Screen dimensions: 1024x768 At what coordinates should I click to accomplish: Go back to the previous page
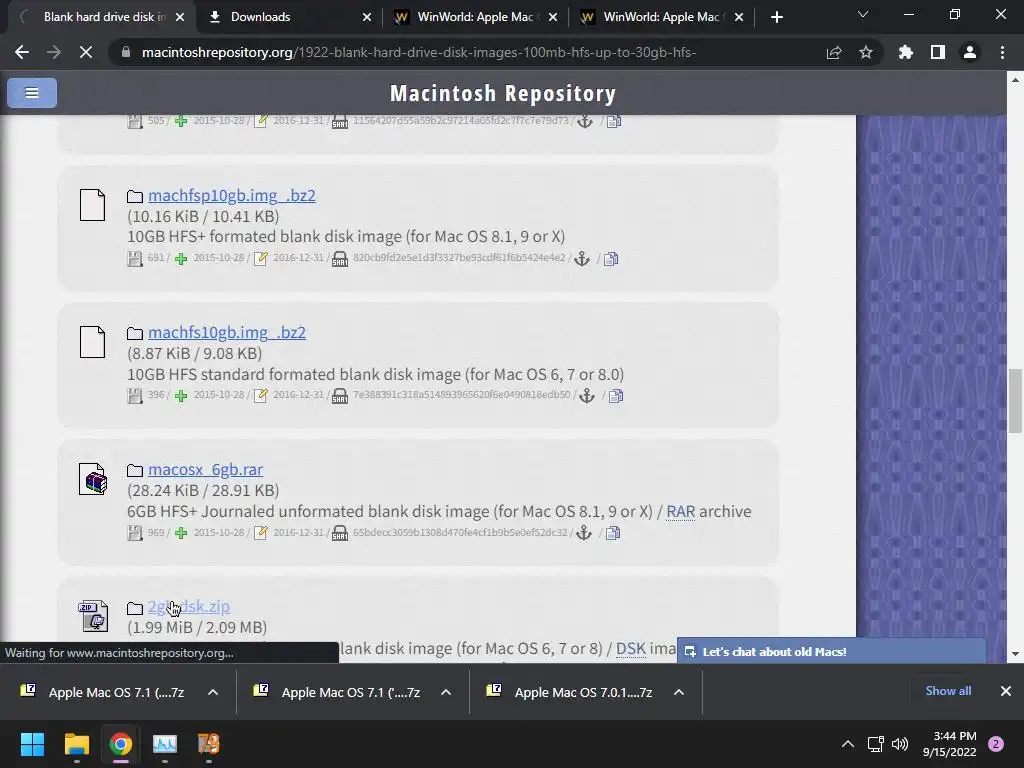pyautogui.click(x=22, y=52)
